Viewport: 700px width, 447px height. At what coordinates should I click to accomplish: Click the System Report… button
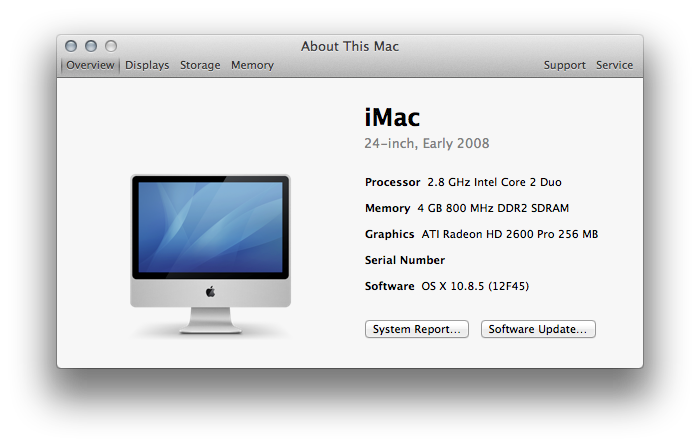(417, 329)
